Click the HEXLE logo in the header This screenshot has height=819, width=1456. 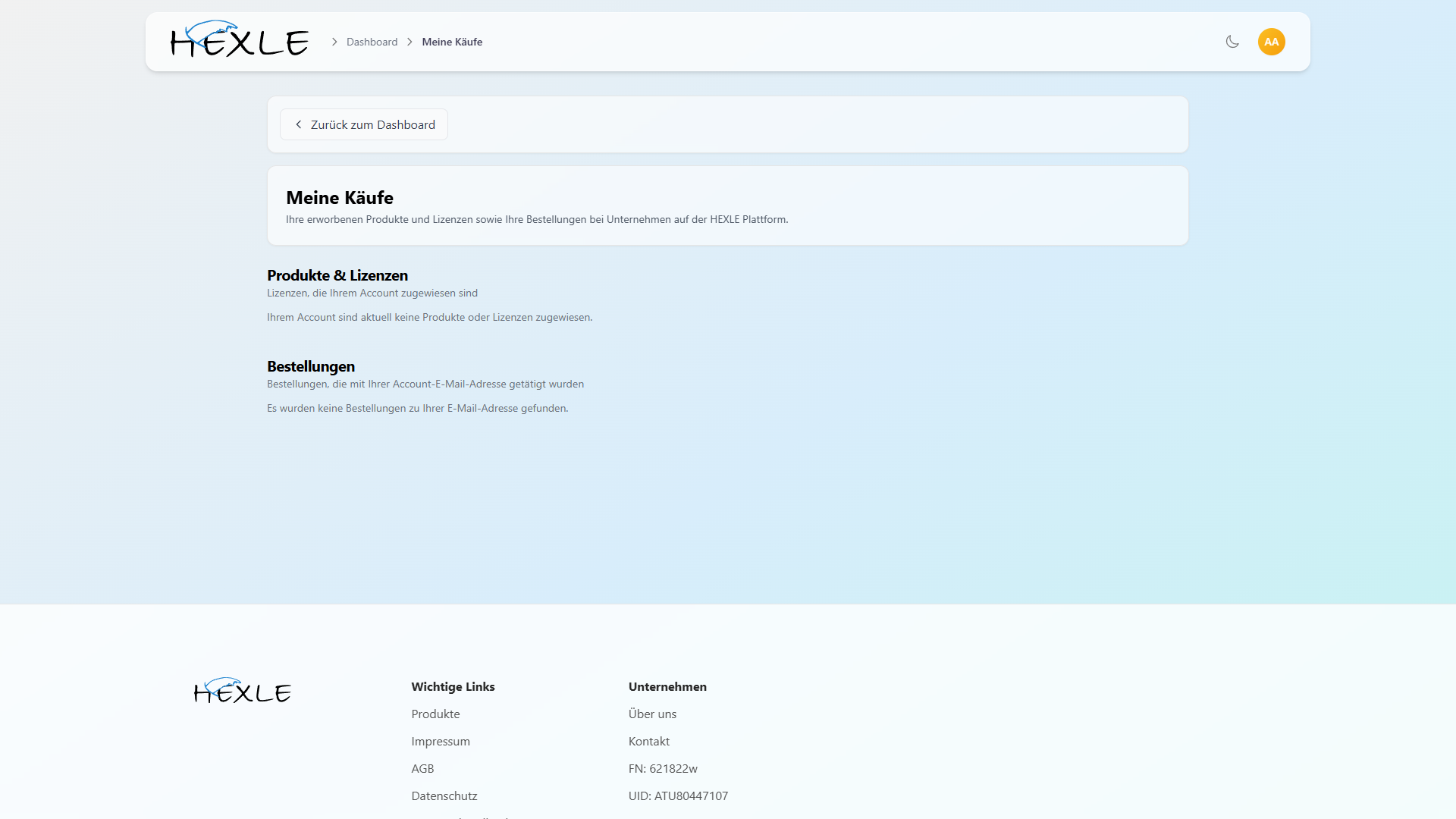click(x=240, y=39)
